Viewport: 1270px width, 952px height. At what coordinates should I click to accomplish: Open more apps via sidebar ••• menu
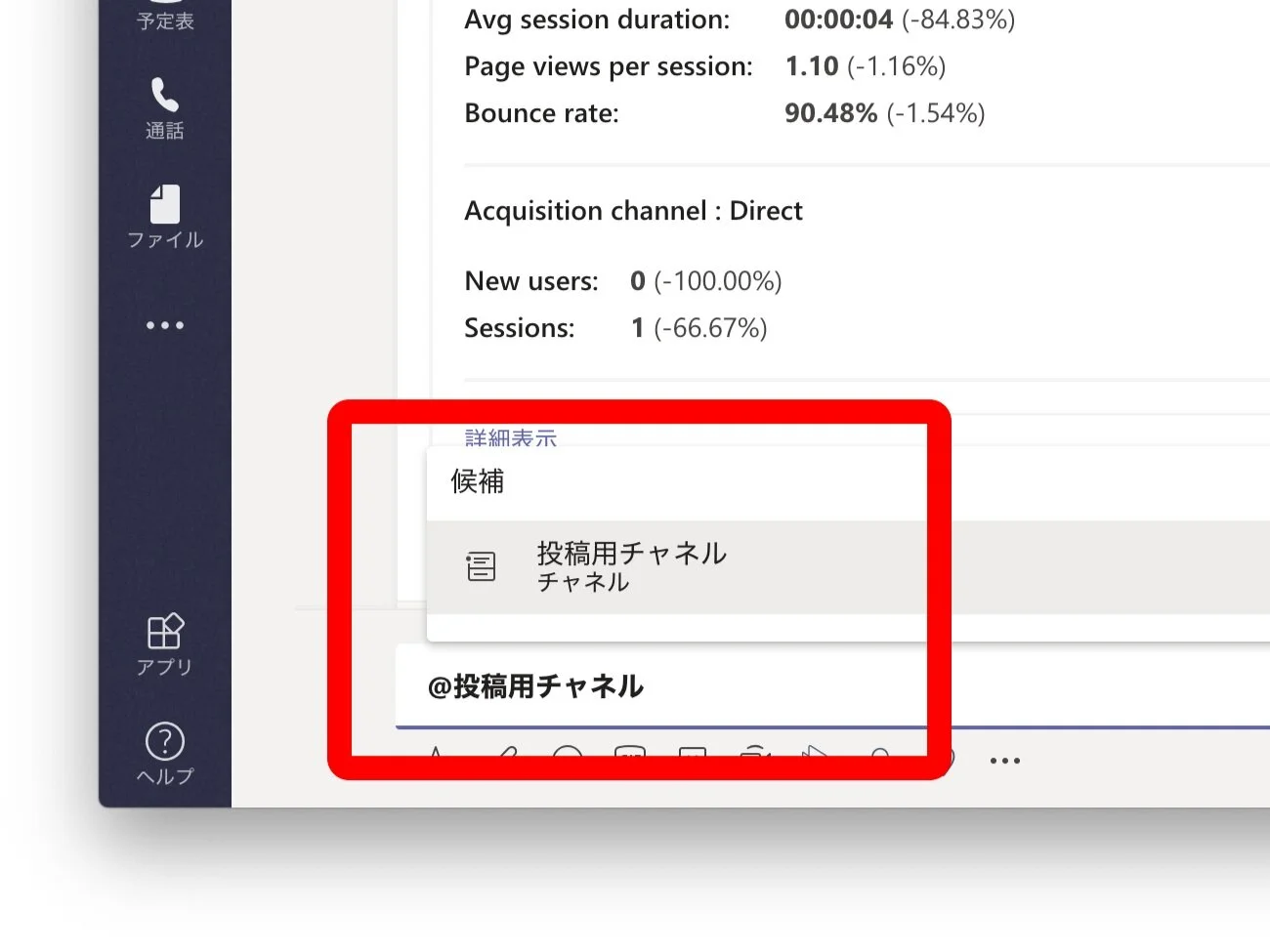(164, 325)
